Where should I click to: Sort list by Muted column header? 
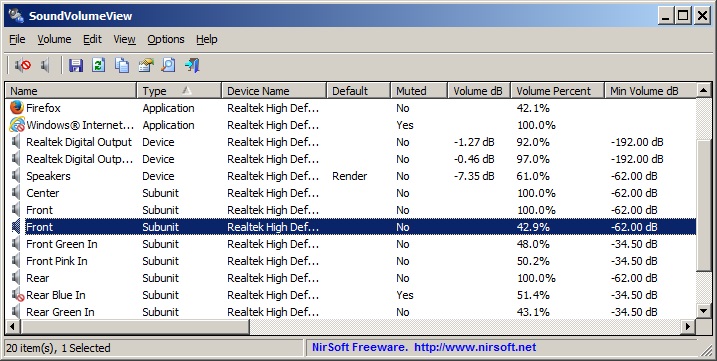(x=419, y=91)
